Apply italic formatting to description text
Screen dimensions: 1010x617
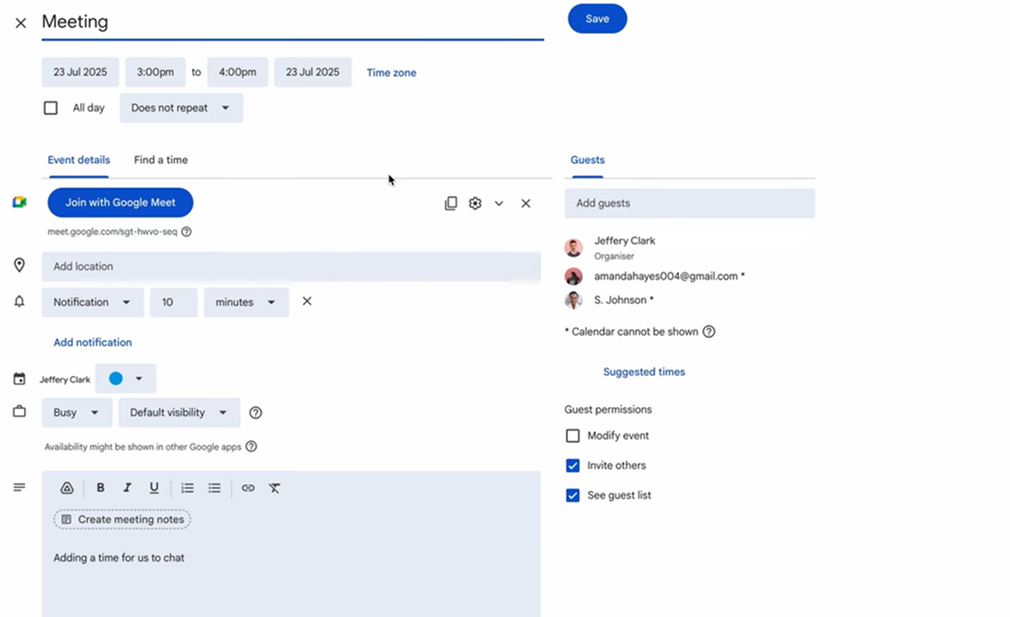(x=127, y=488)
